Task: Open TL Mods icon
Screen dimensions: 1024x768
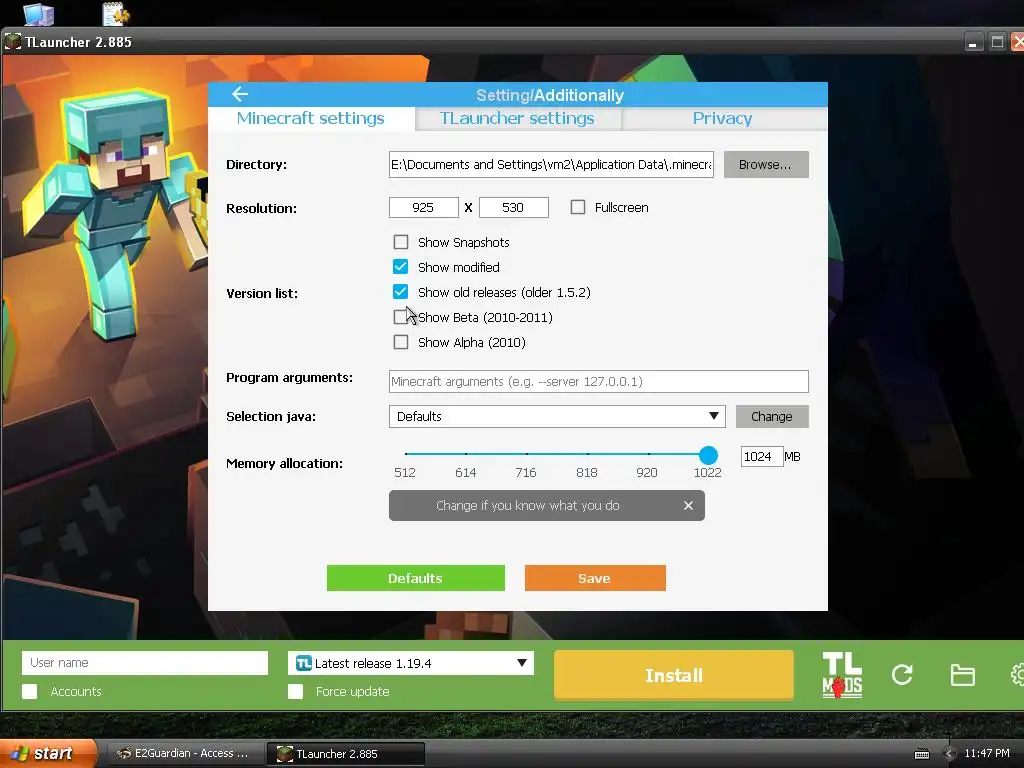Action: pos(842,675)
